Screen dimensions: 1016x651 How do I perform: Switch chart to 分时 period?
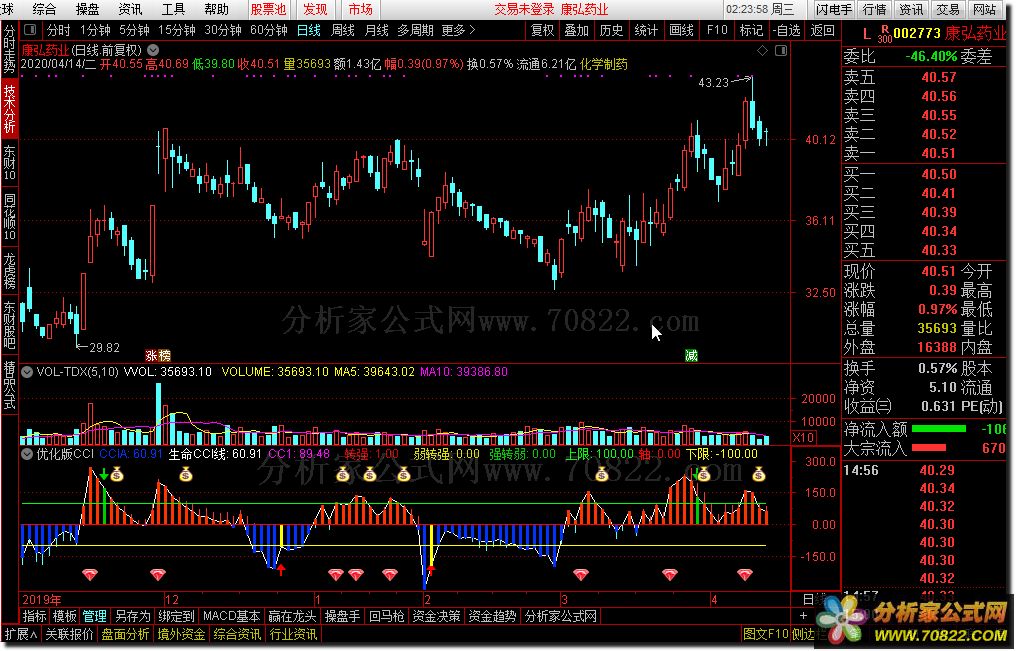58,30
